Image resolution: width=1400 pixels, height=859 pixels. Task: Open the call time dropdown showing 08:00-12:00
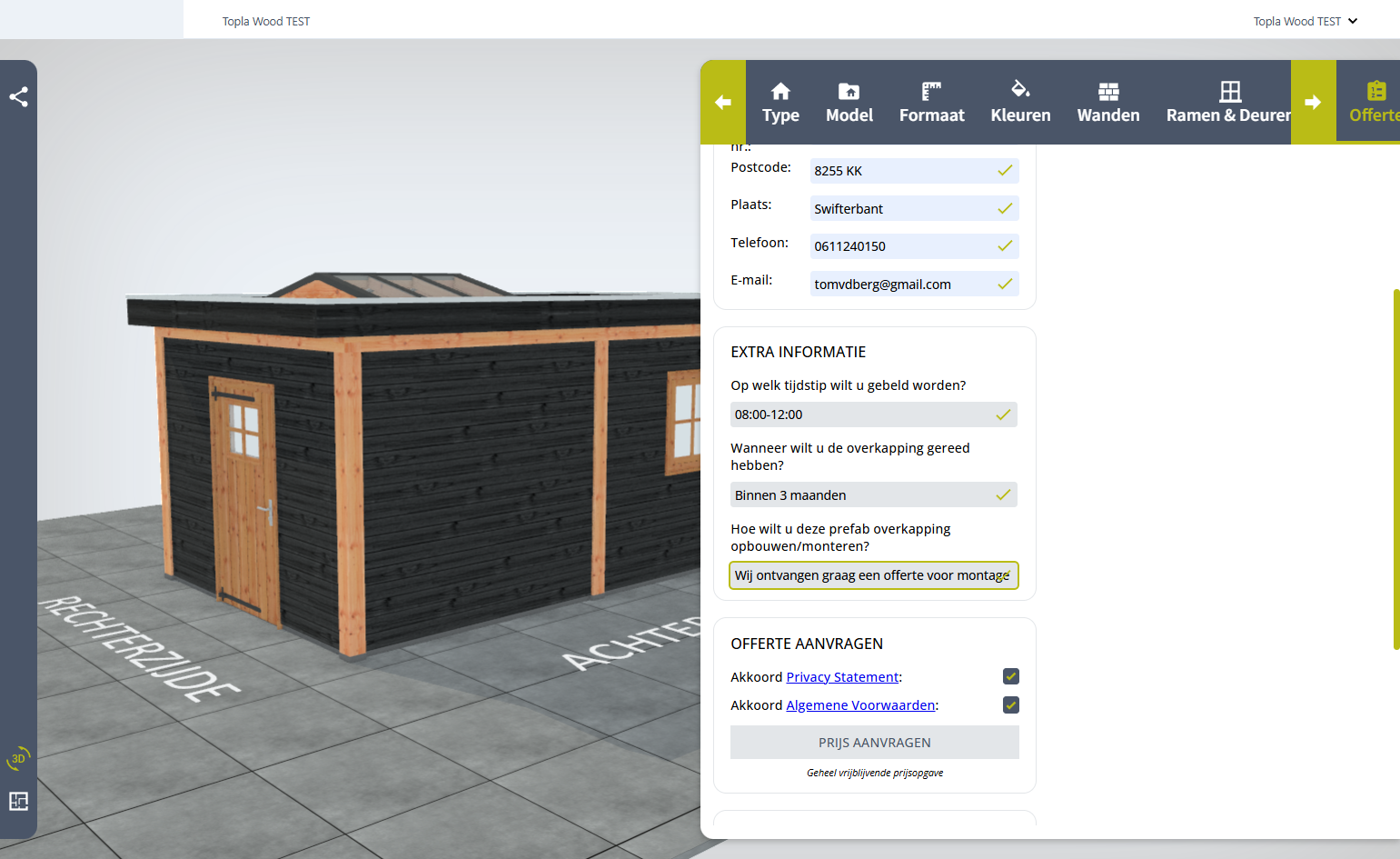click(x=874, y=415)
